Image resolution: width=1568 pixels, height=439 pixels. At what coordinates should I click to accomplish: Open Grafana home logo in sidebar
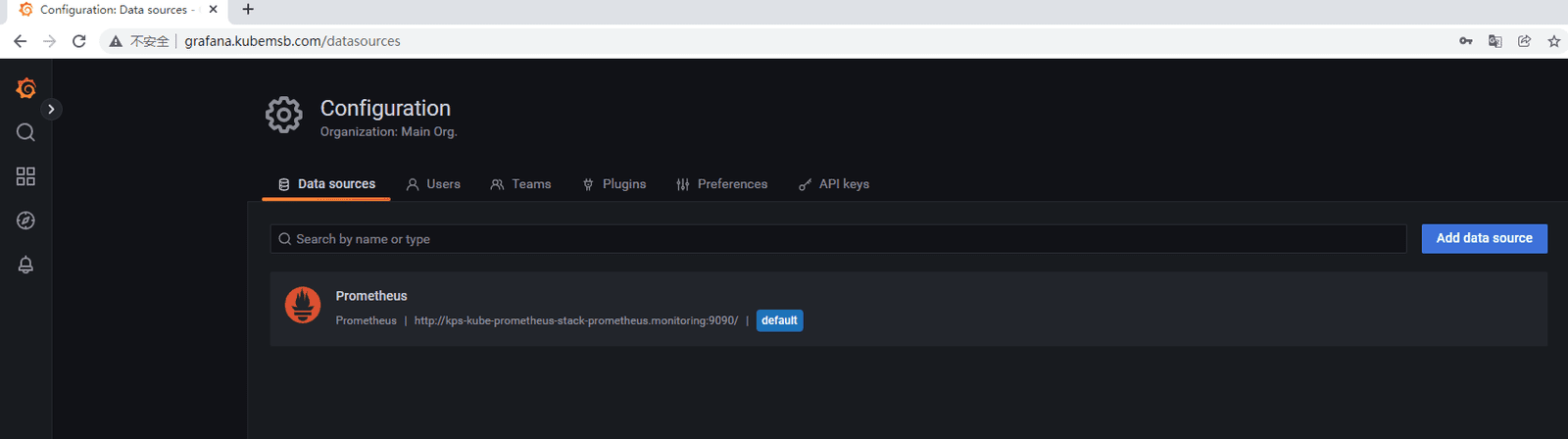coord(26,88)
